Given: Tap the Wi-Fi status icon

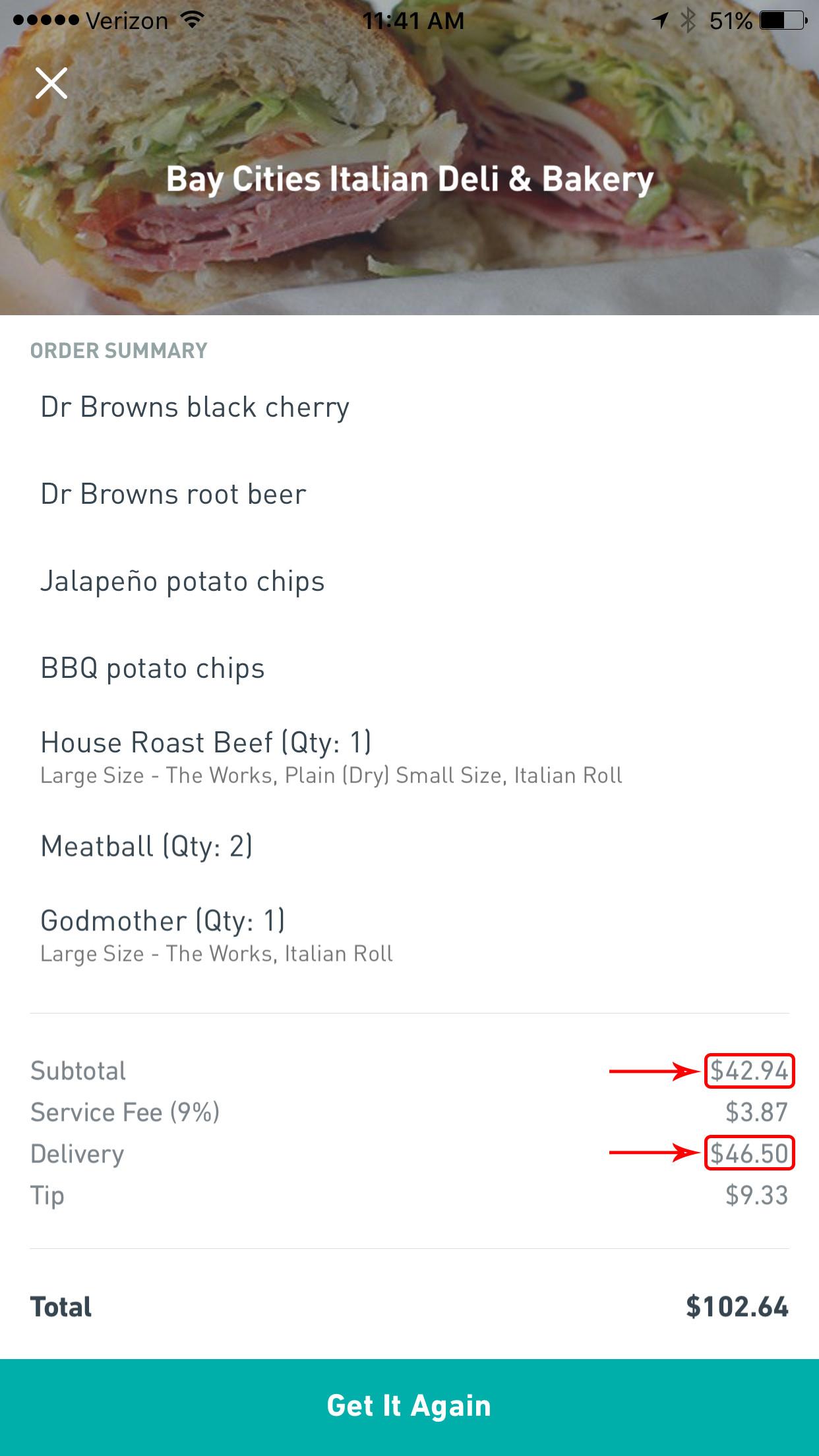Looking at the screenshot, I should tap(191, 20).
